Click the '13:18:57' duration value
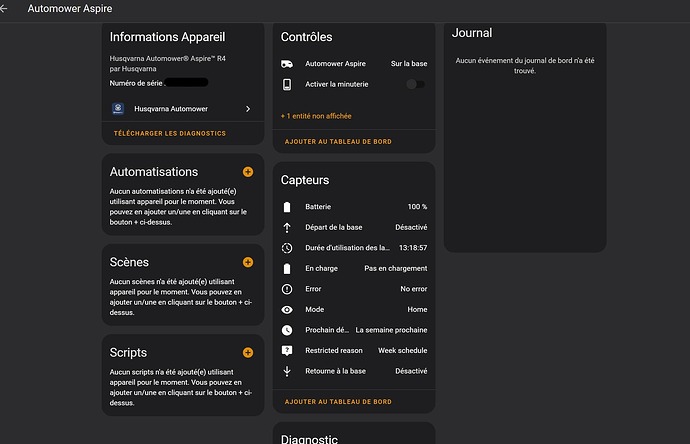 point(413,248)
